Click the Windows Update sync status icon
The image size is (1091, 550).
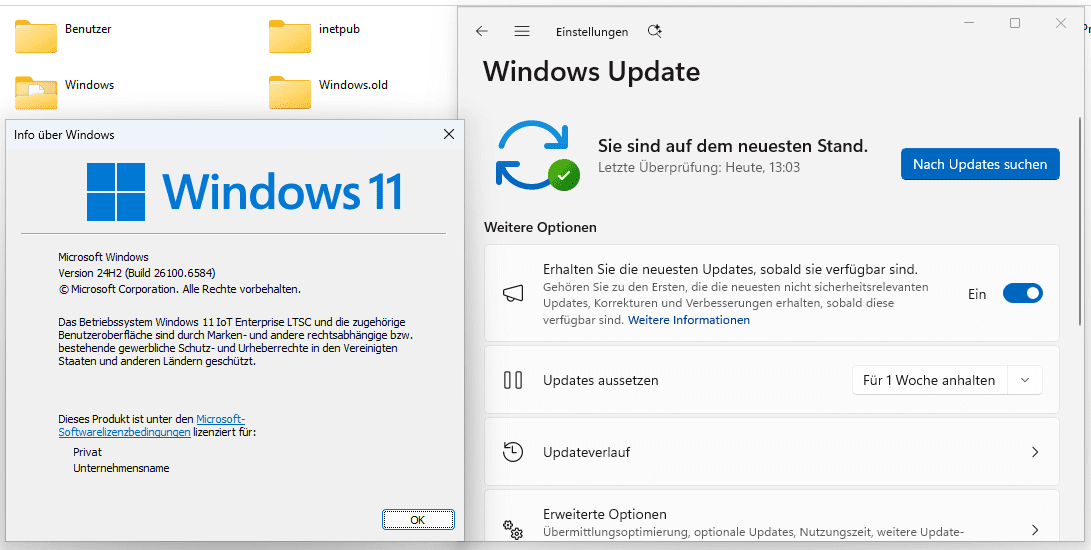click(537, 155)
